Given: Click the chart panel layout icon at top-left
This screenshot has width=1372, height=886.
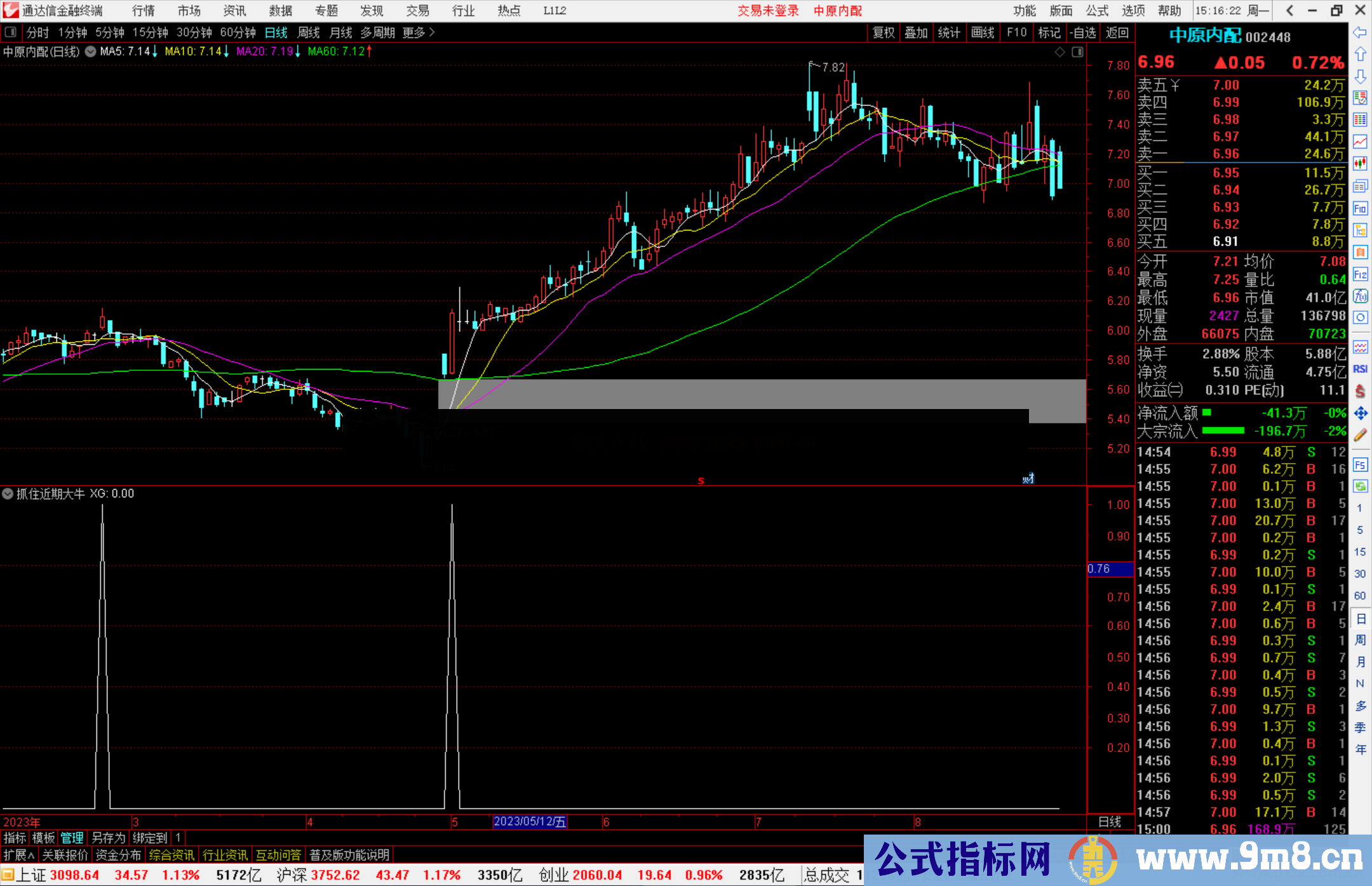Looking at the screenshot, I should (x=10, y=32).
